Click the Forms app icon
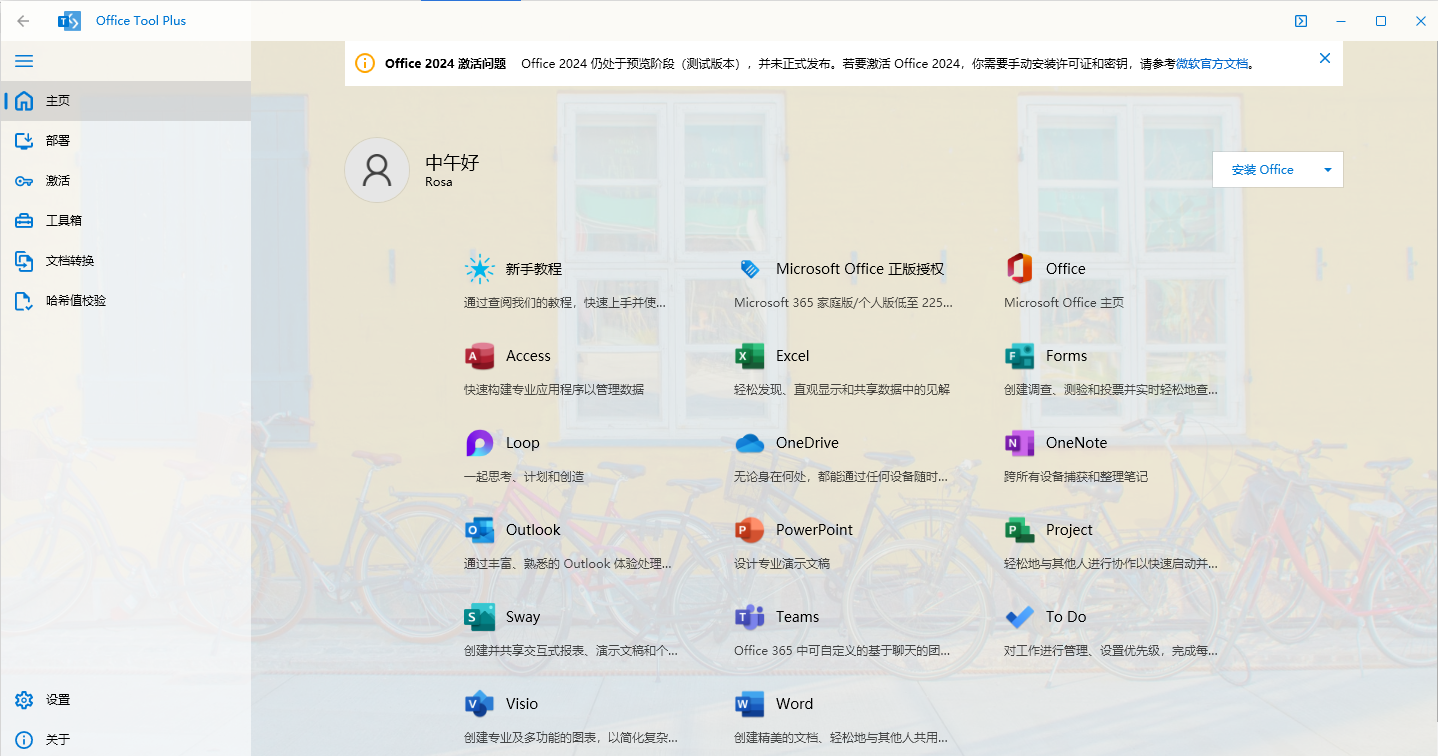 (x=1020, y=356)
